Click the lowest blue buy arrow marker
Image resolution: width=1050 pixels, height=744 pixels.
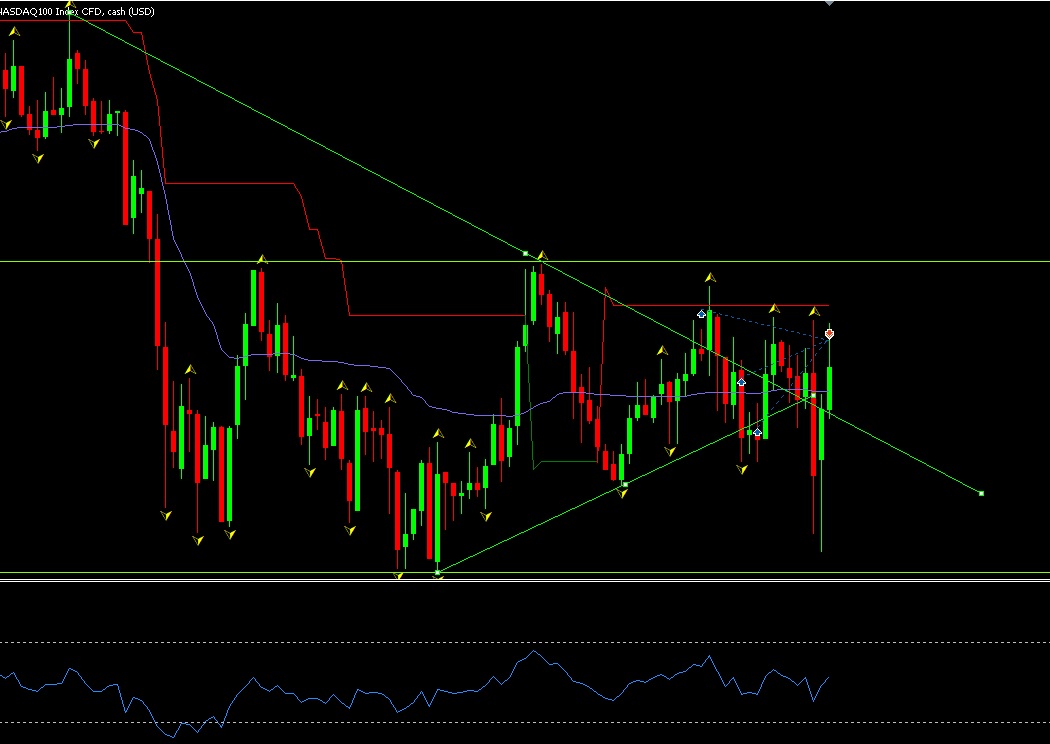(757, 433)
